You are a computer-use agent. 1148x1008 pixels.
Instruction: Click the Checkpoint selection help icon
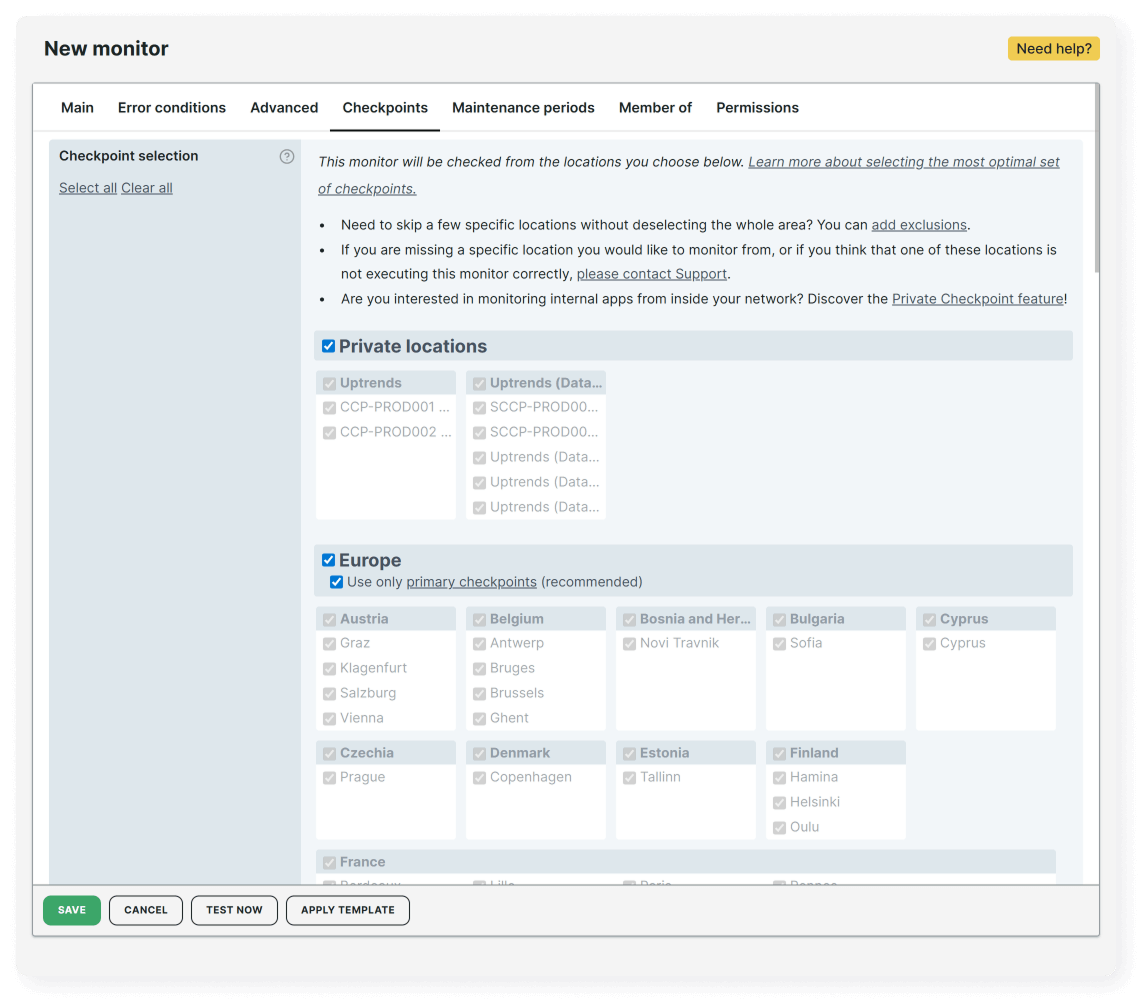pyautogui.click(x=287, y=156)
